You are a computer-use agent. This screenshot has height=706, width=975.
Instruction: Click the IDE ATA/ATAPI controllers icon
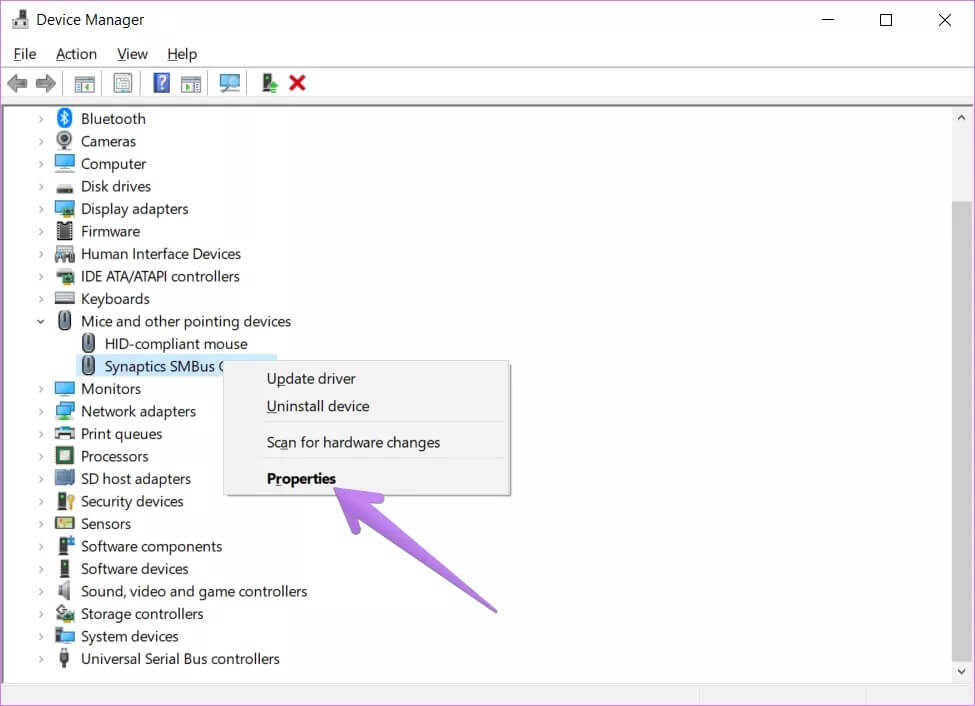click(65, 276)
